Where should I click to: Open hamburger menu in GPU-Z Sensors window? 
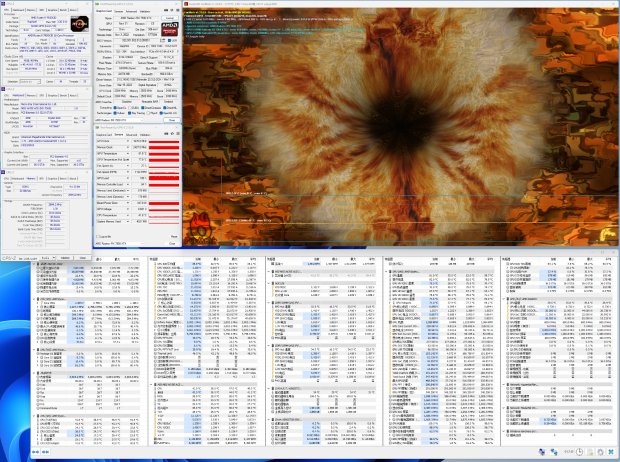click(178, 133)
